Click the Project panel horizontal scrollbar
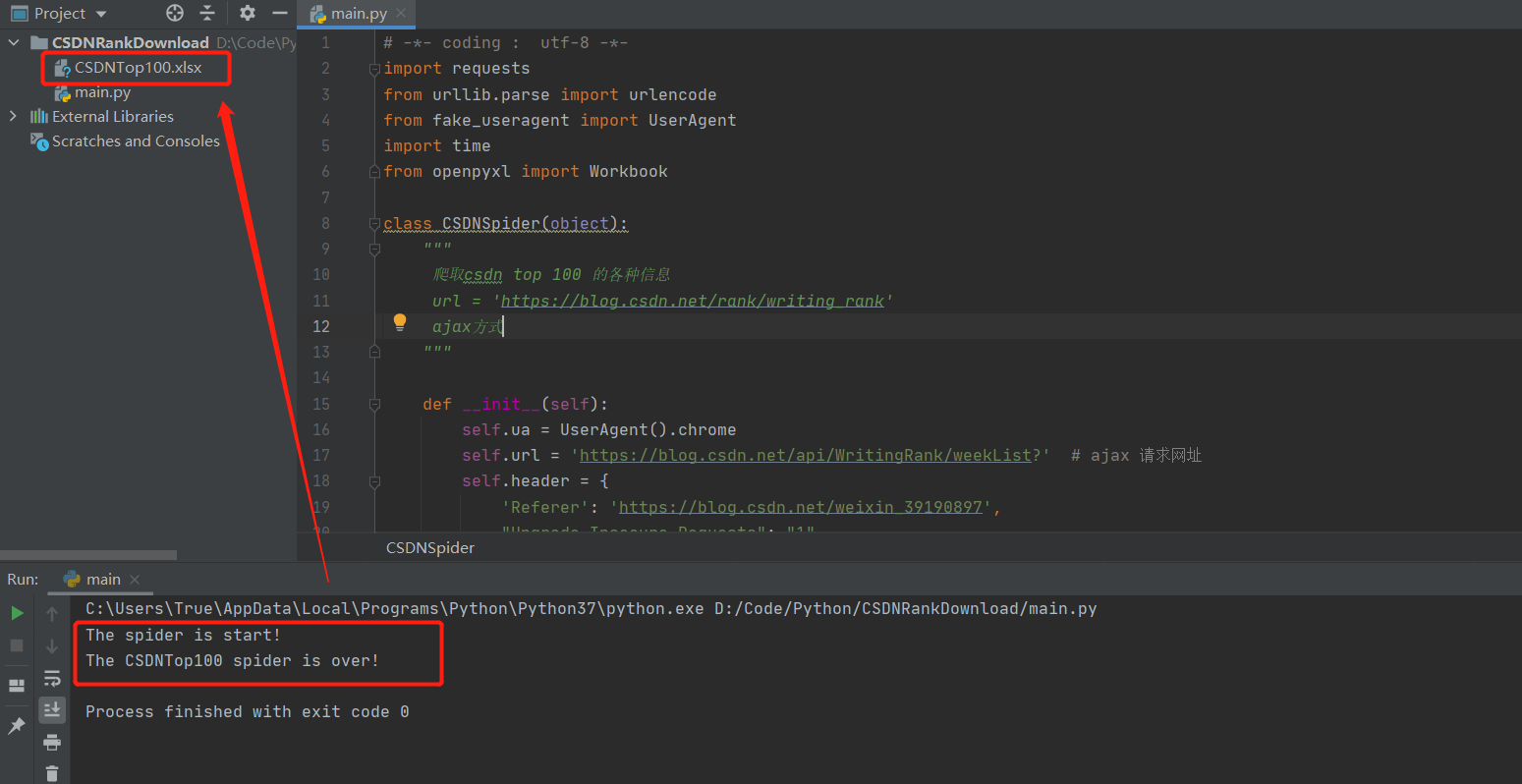The width and height of the screenshot is (1522, 784). (x=88, y=555)
